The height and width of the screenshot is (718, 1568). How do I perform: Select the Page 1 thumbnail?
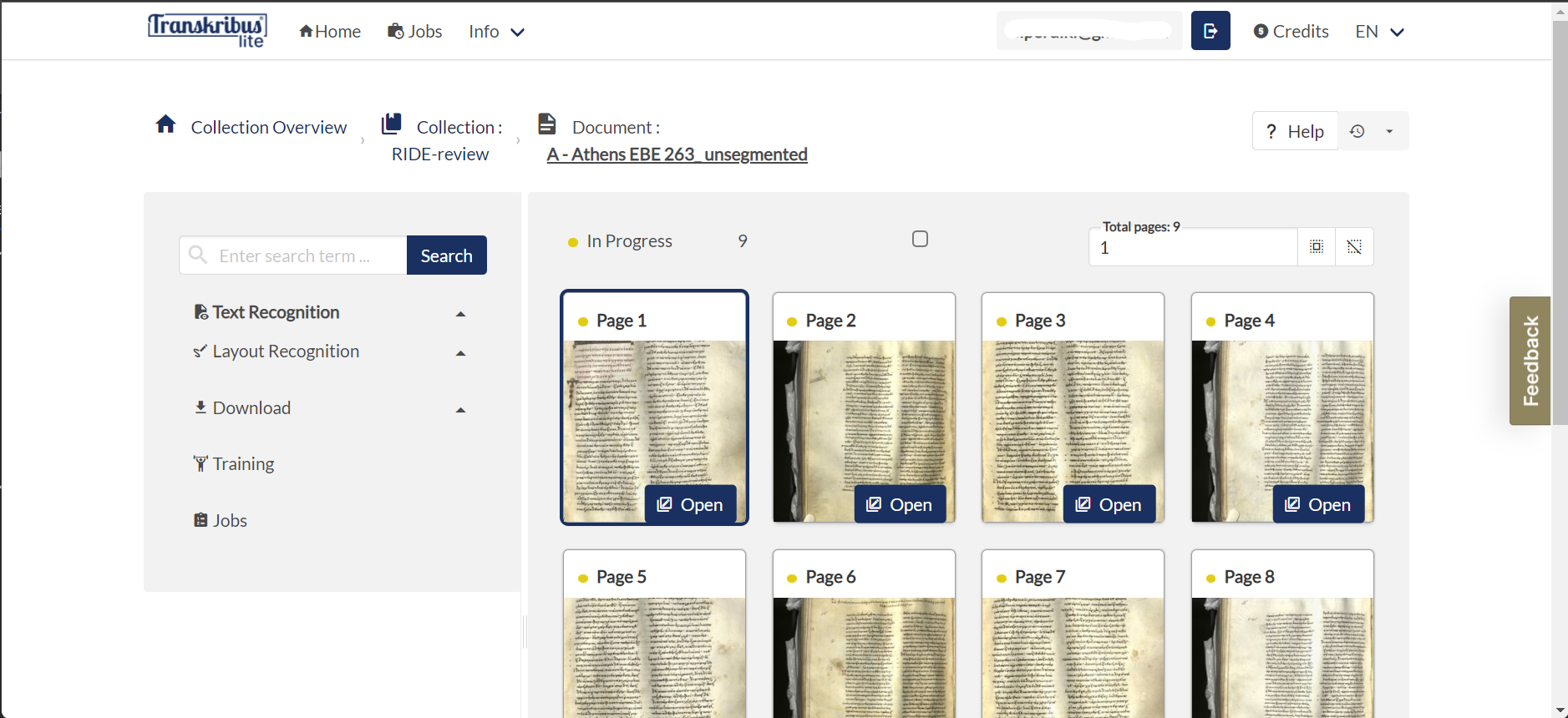[x=654, y=407]
